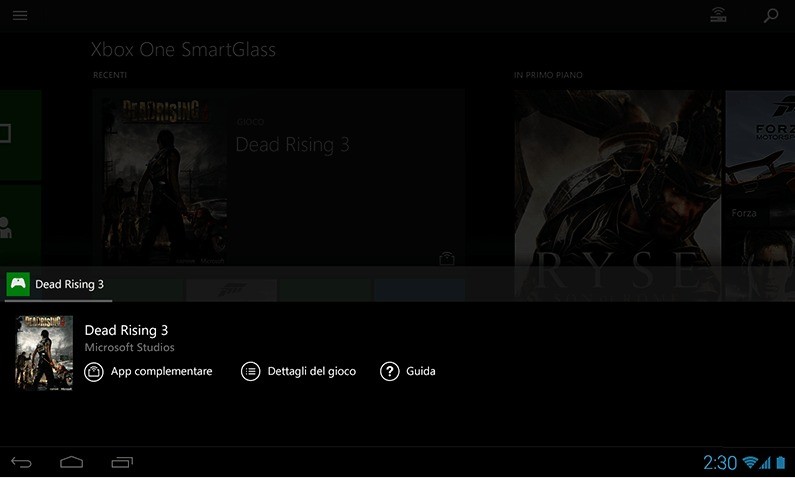Tap the Android back arrow

tap(21, 462)
